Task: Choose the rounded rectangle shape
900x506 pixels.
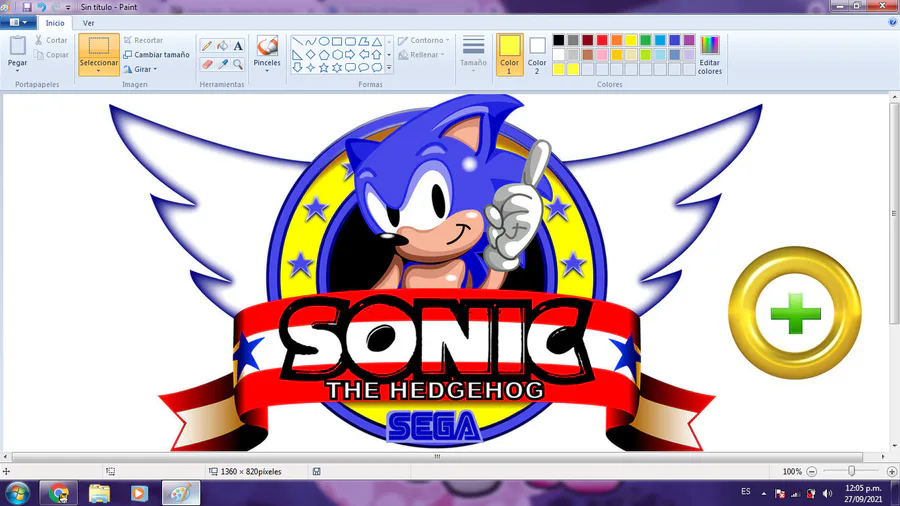Action: pos(350,42)
